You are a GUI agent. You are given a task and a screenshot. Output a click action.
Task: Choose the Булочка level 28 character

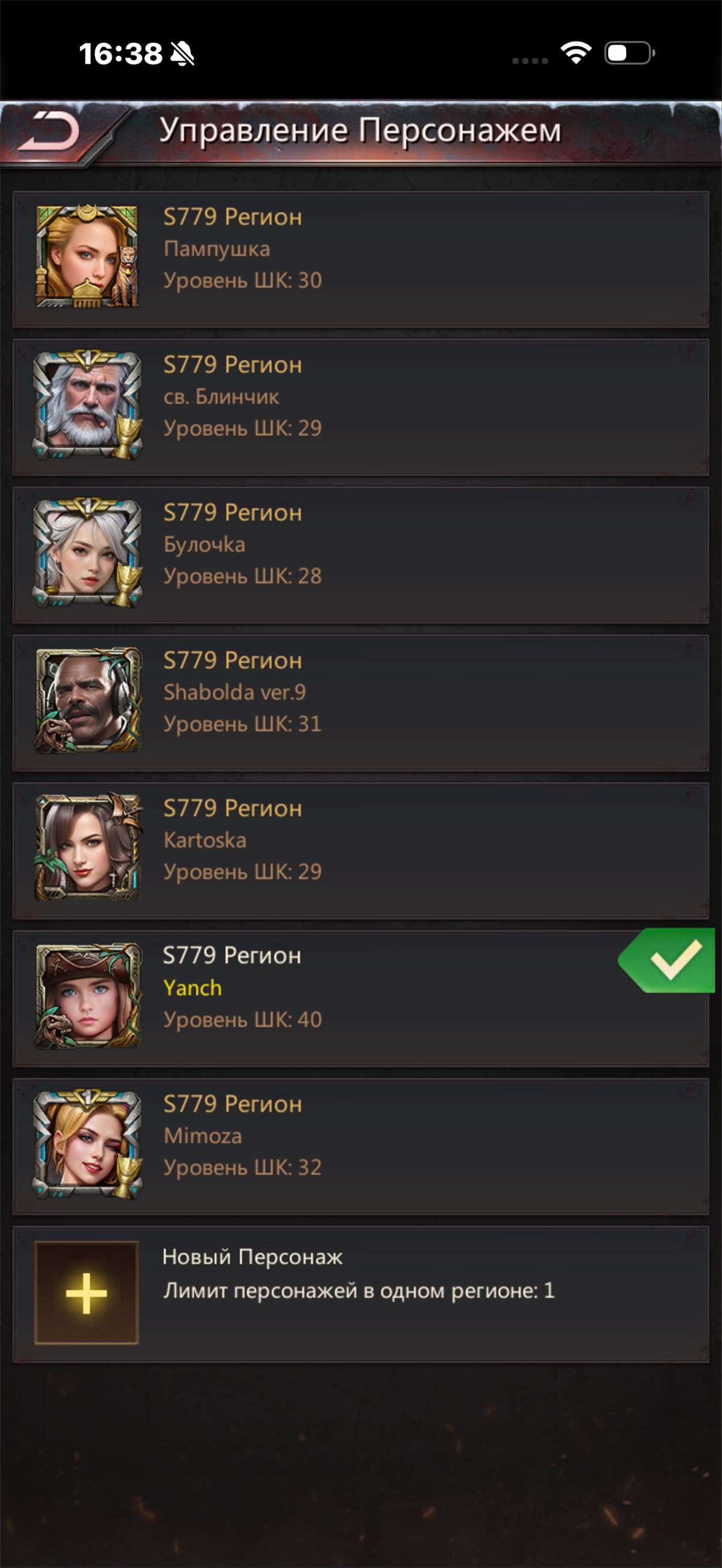click(x=360, y=555)
